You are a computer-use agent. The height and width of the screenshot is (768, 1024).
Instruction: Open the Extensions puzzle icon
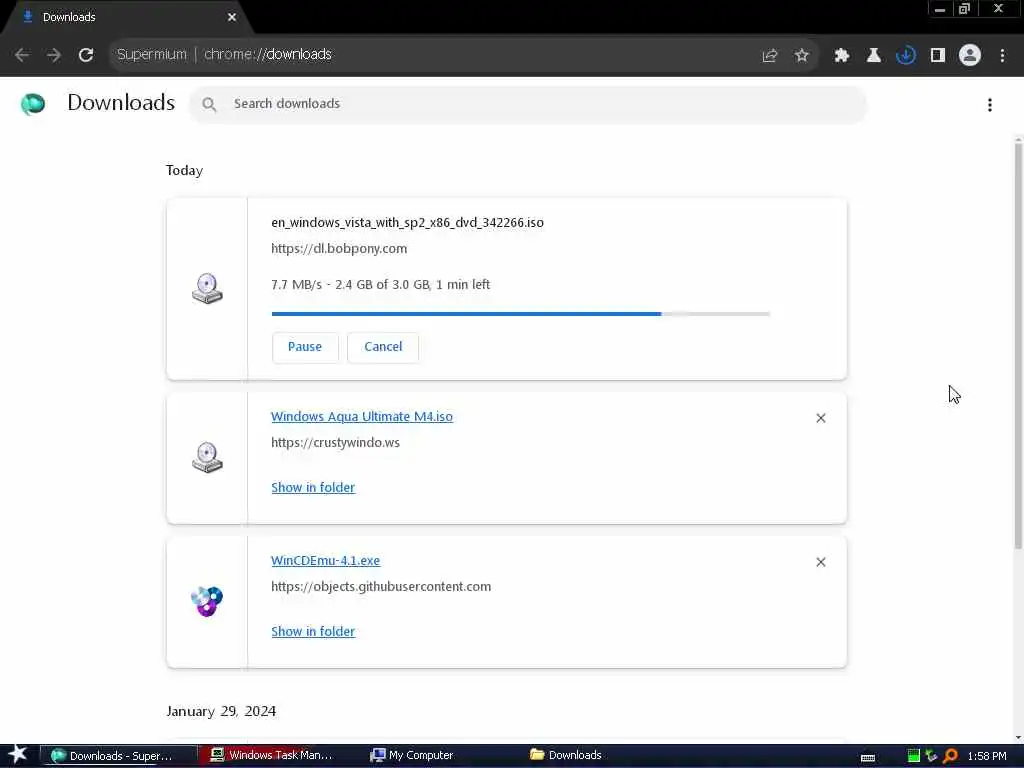tap(842, 56)
